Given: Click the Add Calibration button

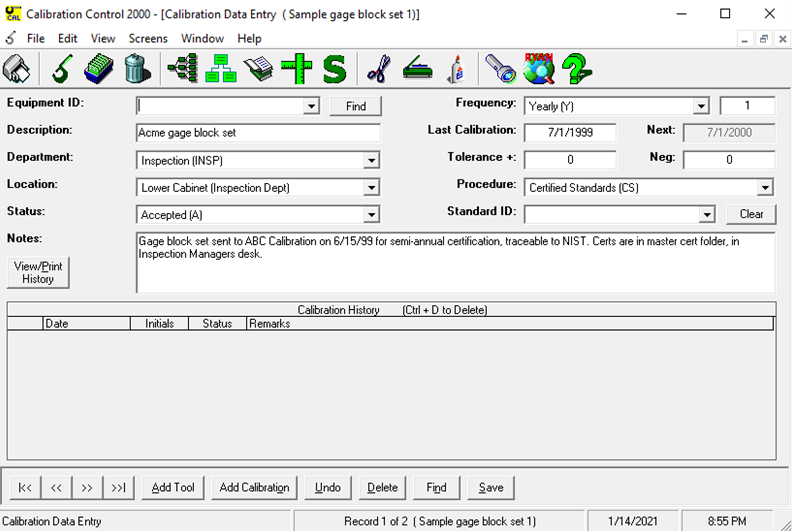Looking at the screenshot, I should 254,488.
